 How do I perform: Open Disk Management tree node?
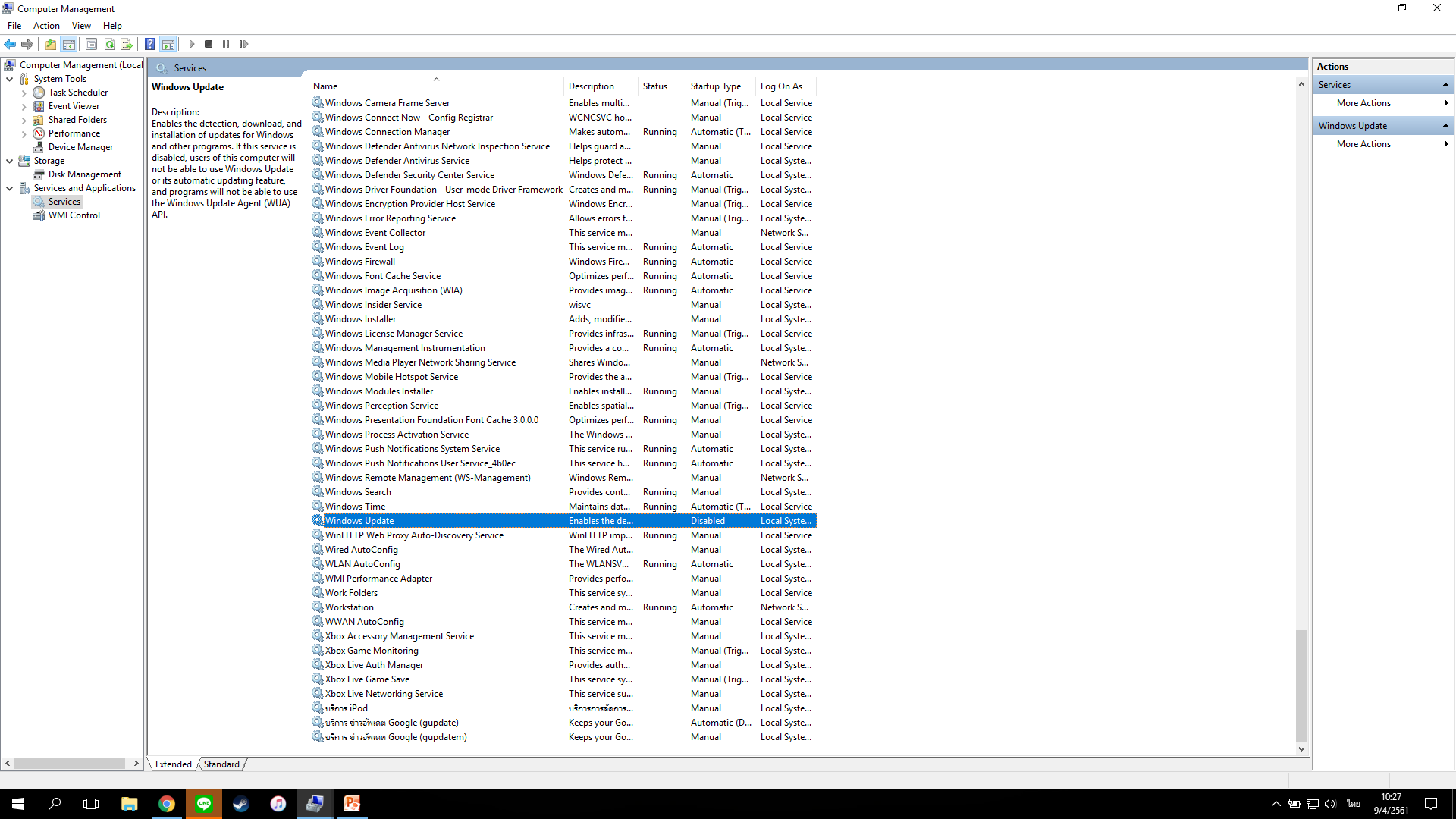pos(84,174)
